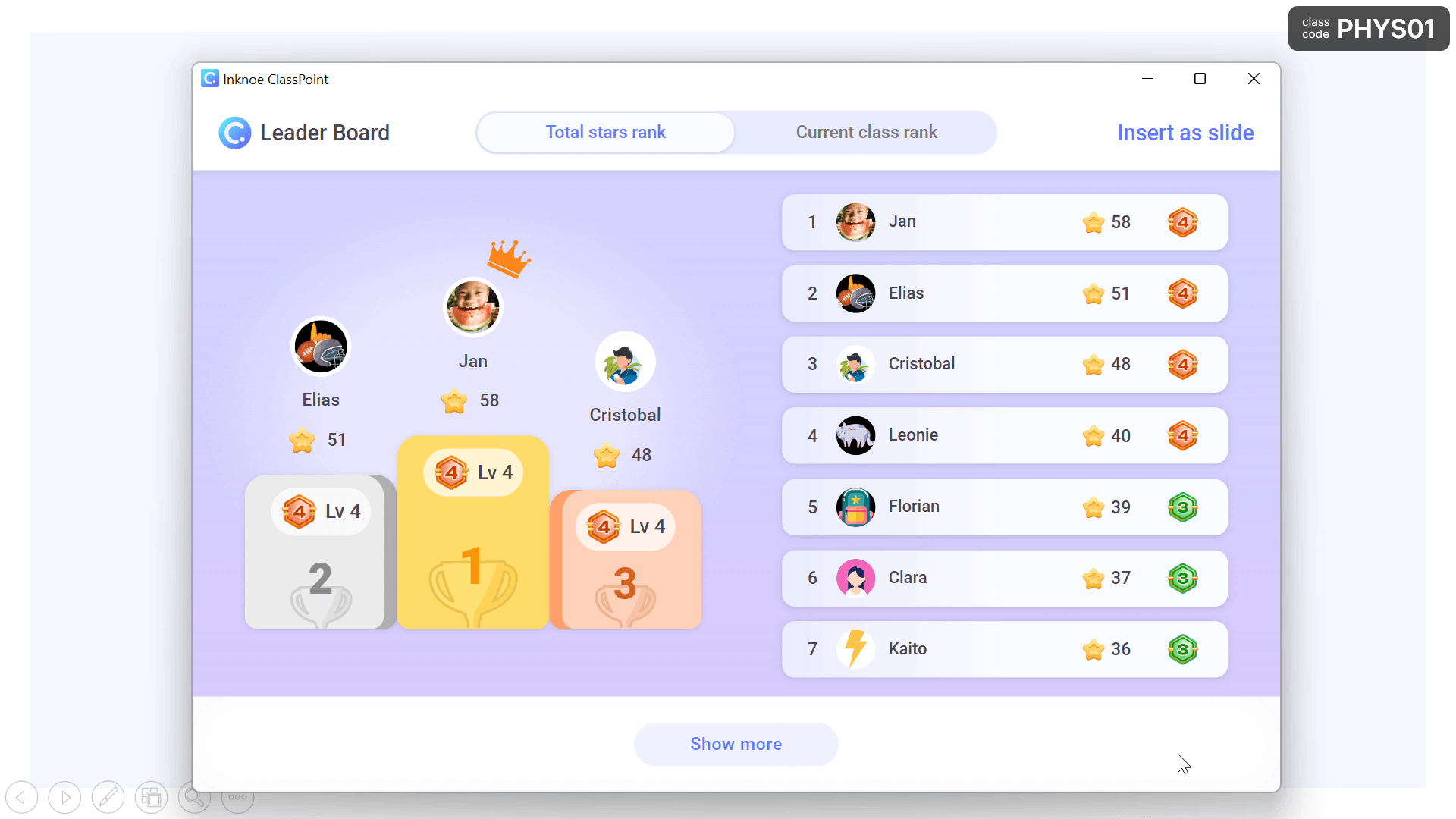
Task: Click Insert as slide link
Action: click(x=1186, y=132)
